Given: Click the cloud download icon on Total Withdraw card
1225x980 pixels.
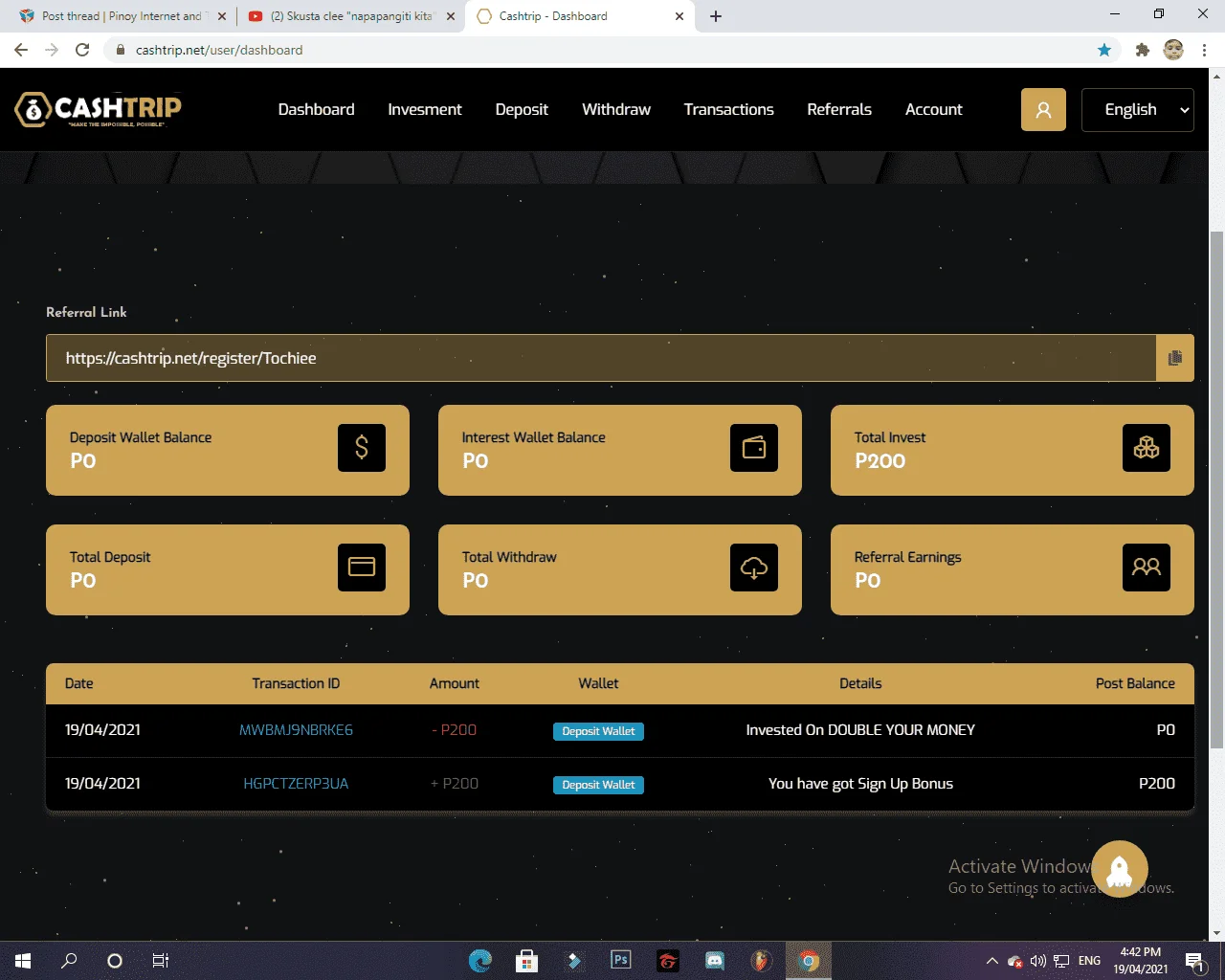Looking at the screenshot, I should point(754,568).
